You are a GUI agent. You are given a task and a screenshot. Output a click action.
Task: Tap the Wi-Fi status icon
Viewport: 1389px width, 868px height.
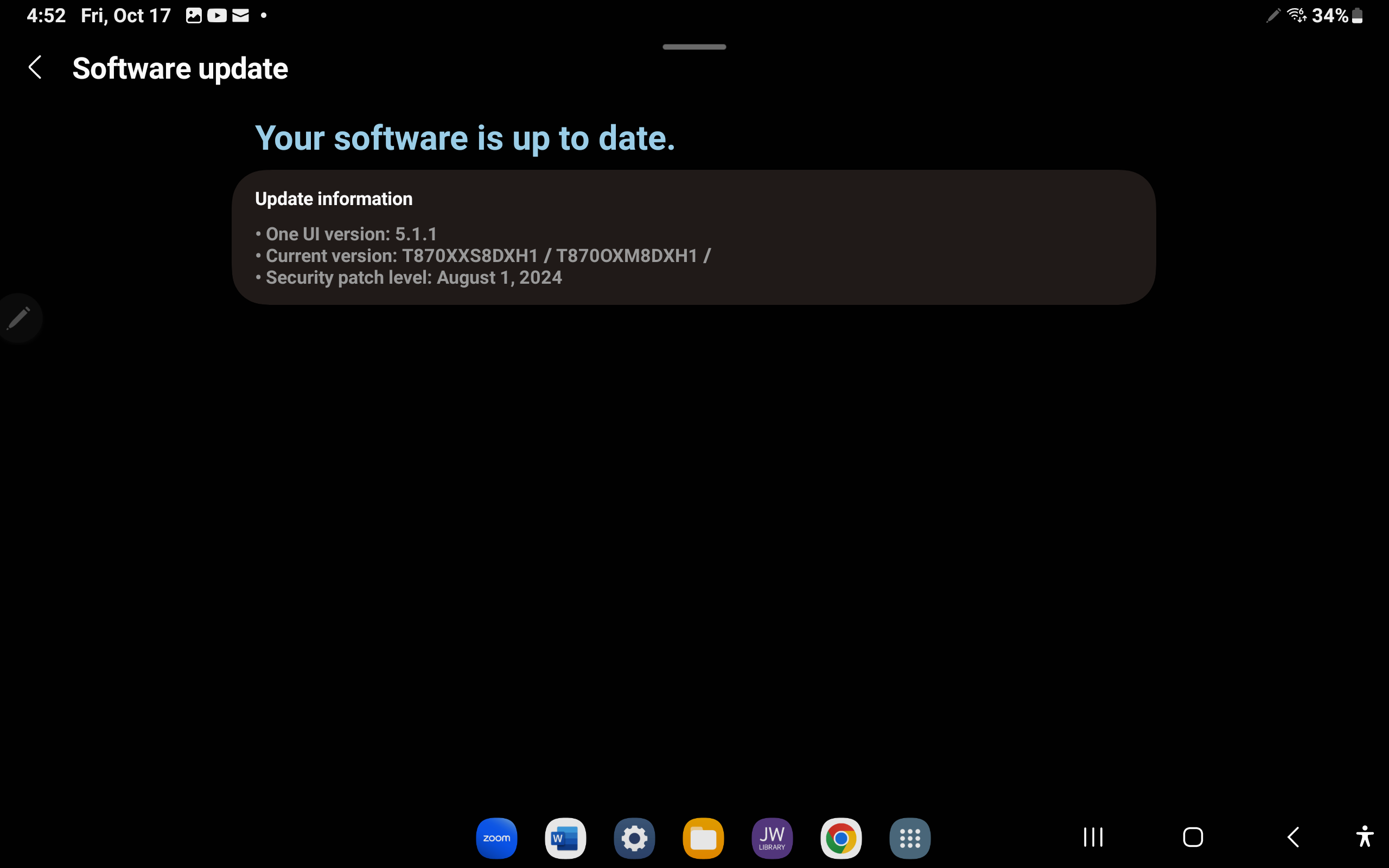pyautogui.click(x=1296, y=16)
